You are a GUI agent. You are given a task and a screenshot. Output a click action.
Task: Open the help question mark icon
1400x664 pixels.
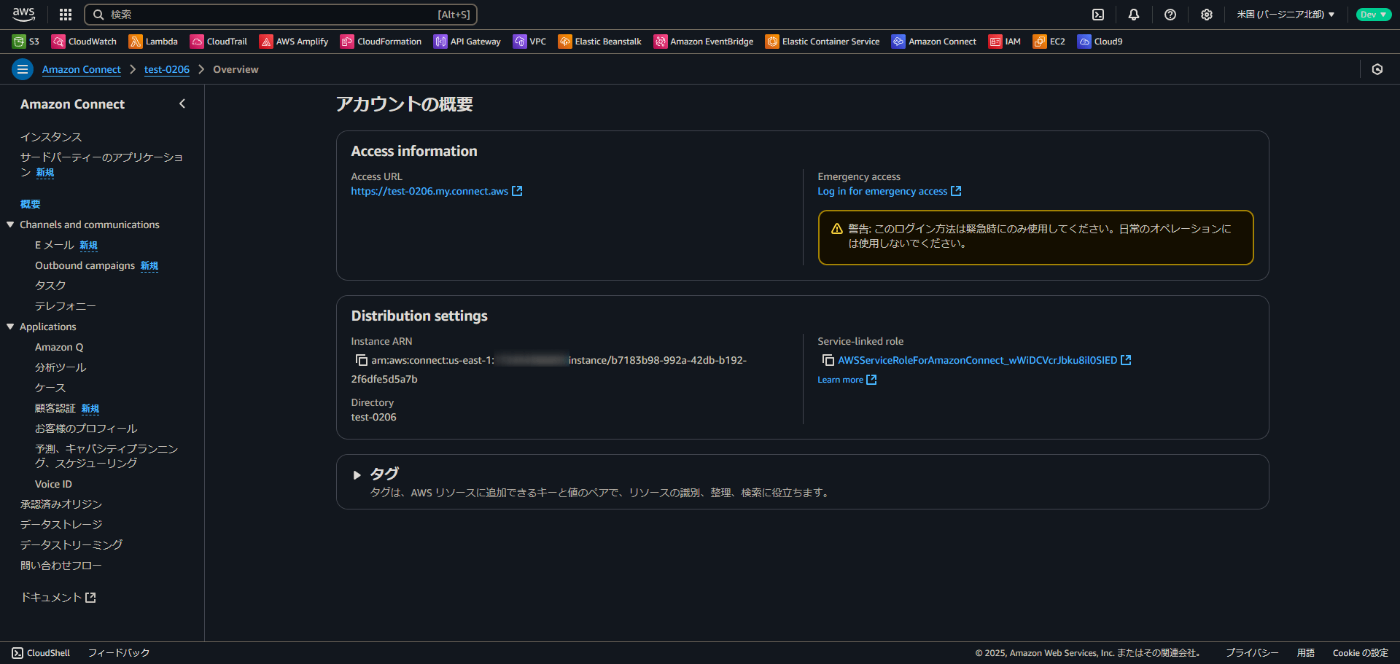coord(1170,15)
